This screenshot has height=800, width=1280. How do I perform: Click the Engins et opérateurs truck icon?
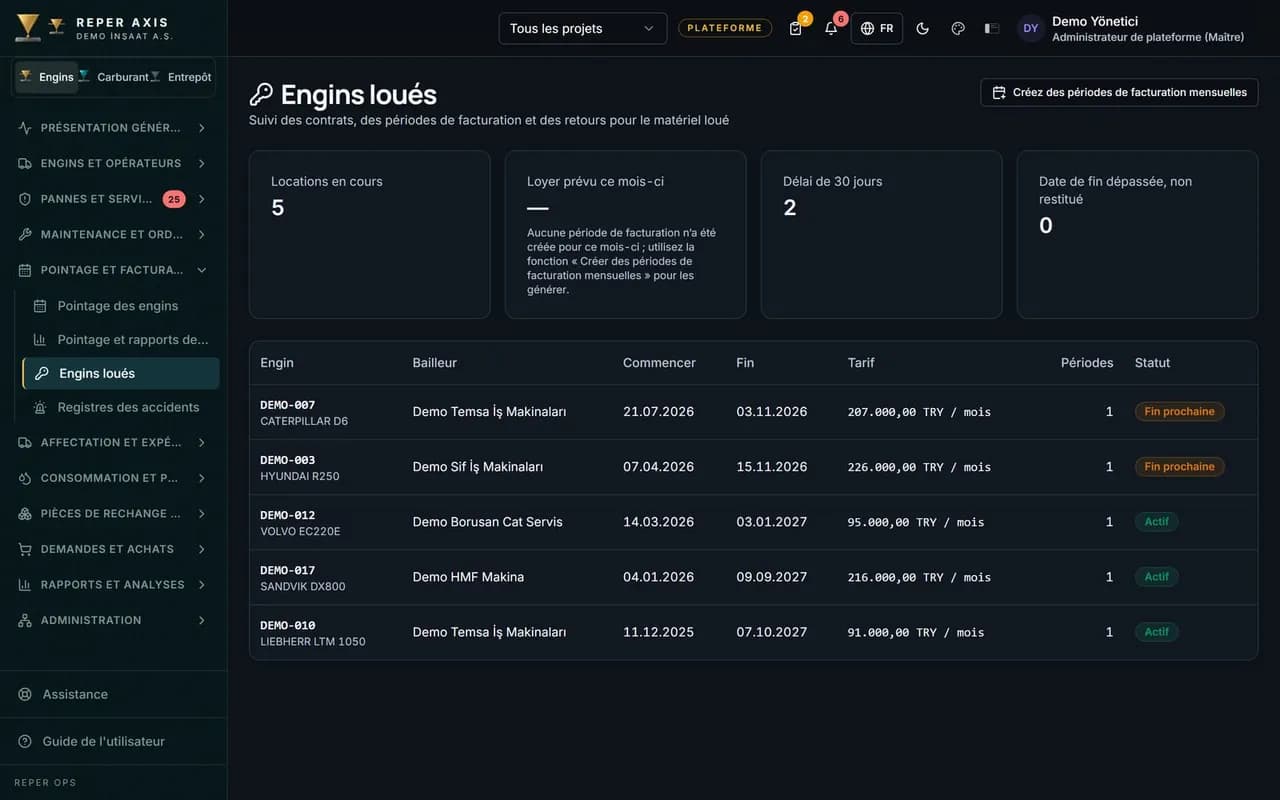pos(25,163)
